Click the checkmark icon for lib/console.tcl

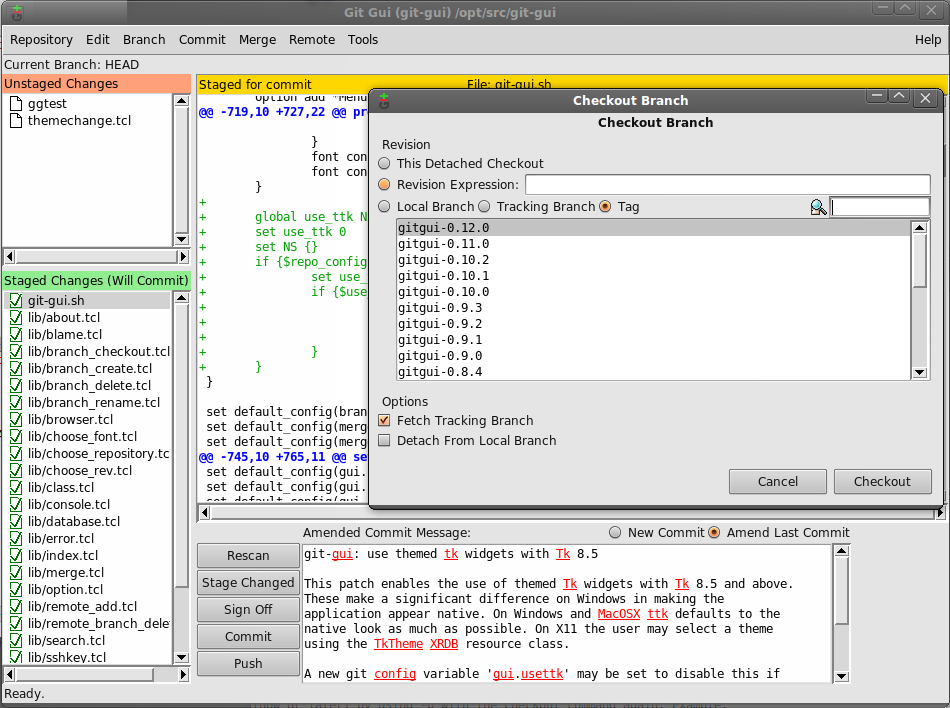pyautogui.click(x=16, y=504)
